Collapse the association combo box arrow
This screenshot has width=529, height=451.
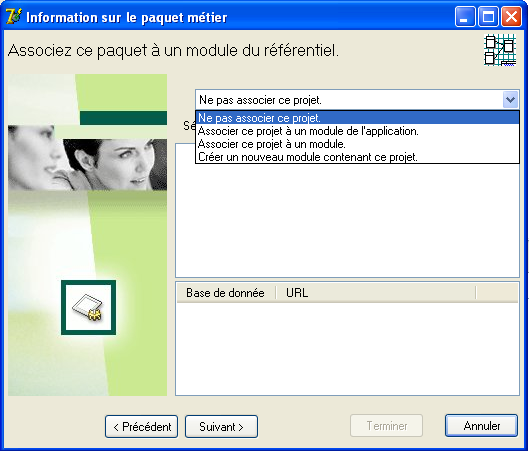point(510,100)
